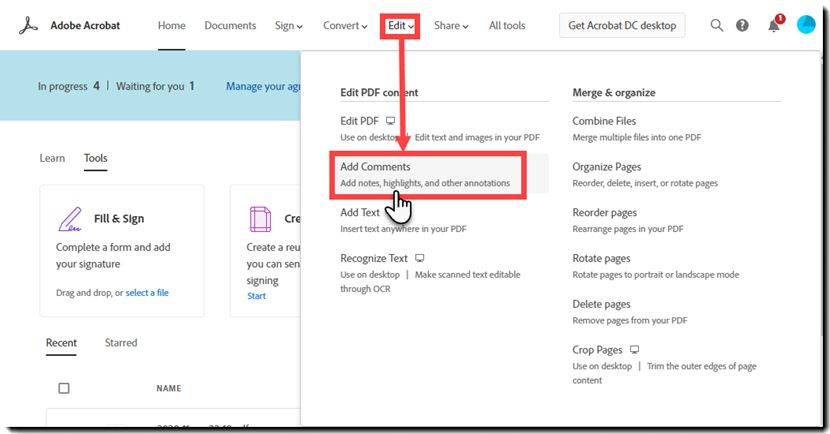This screenshot has width=830, height=434.
Task: Click the In progress 4 status
Action: point(68,86)
